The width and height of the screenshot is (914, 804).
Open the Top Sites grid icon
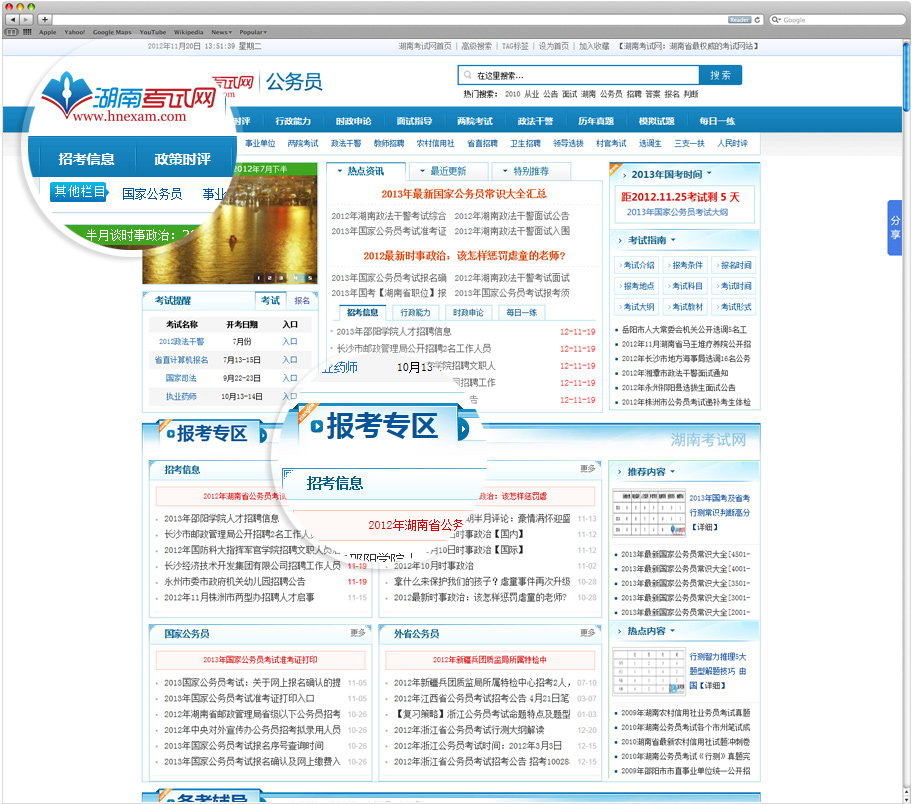pyautogui.click(x=26, y=32)
